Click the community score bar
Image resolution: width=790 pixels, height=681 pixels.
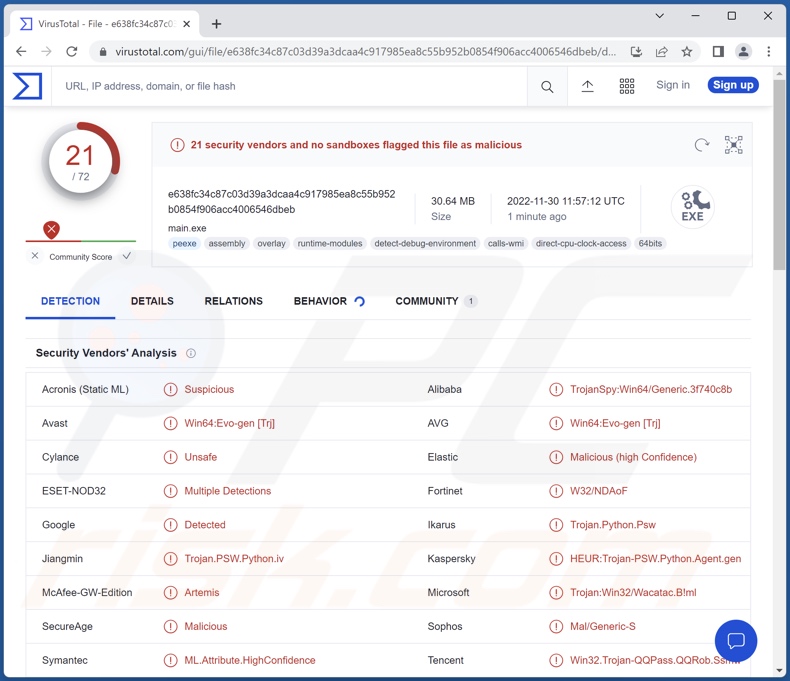pyautogui.click(x=81, y=241)
